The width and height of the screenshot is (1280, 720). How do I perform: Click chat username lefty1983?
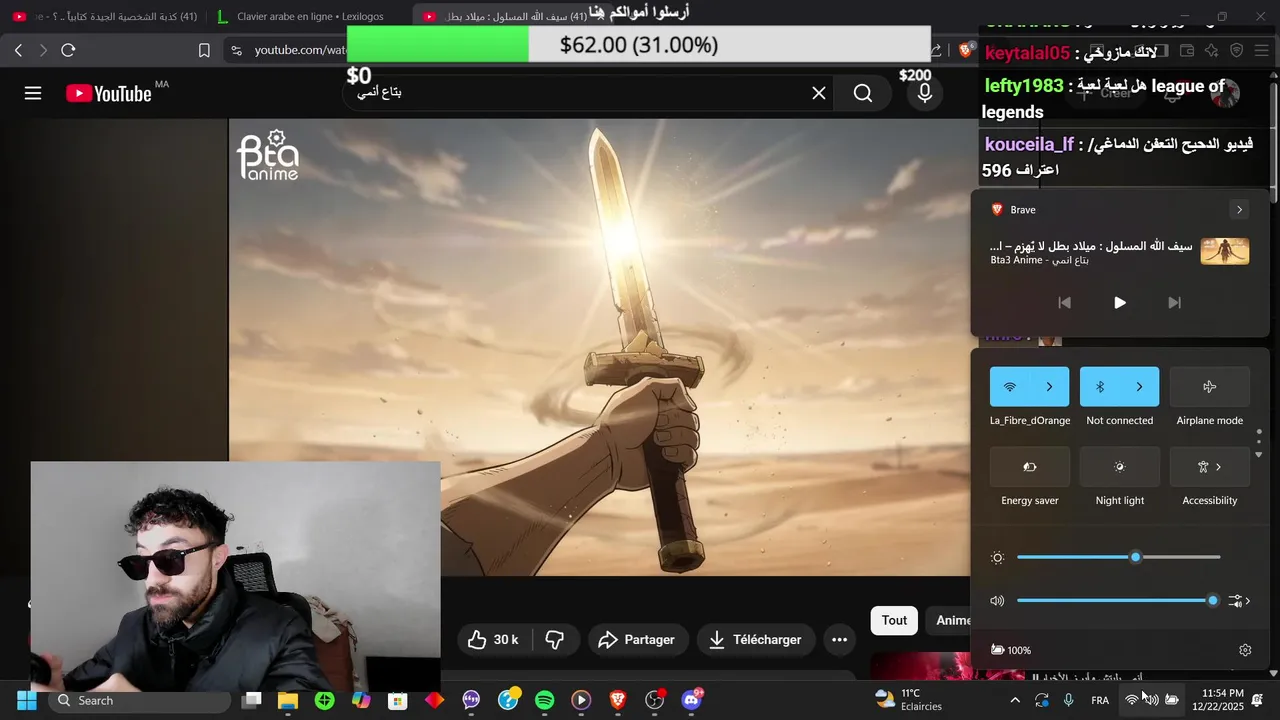pos(1024,87)
